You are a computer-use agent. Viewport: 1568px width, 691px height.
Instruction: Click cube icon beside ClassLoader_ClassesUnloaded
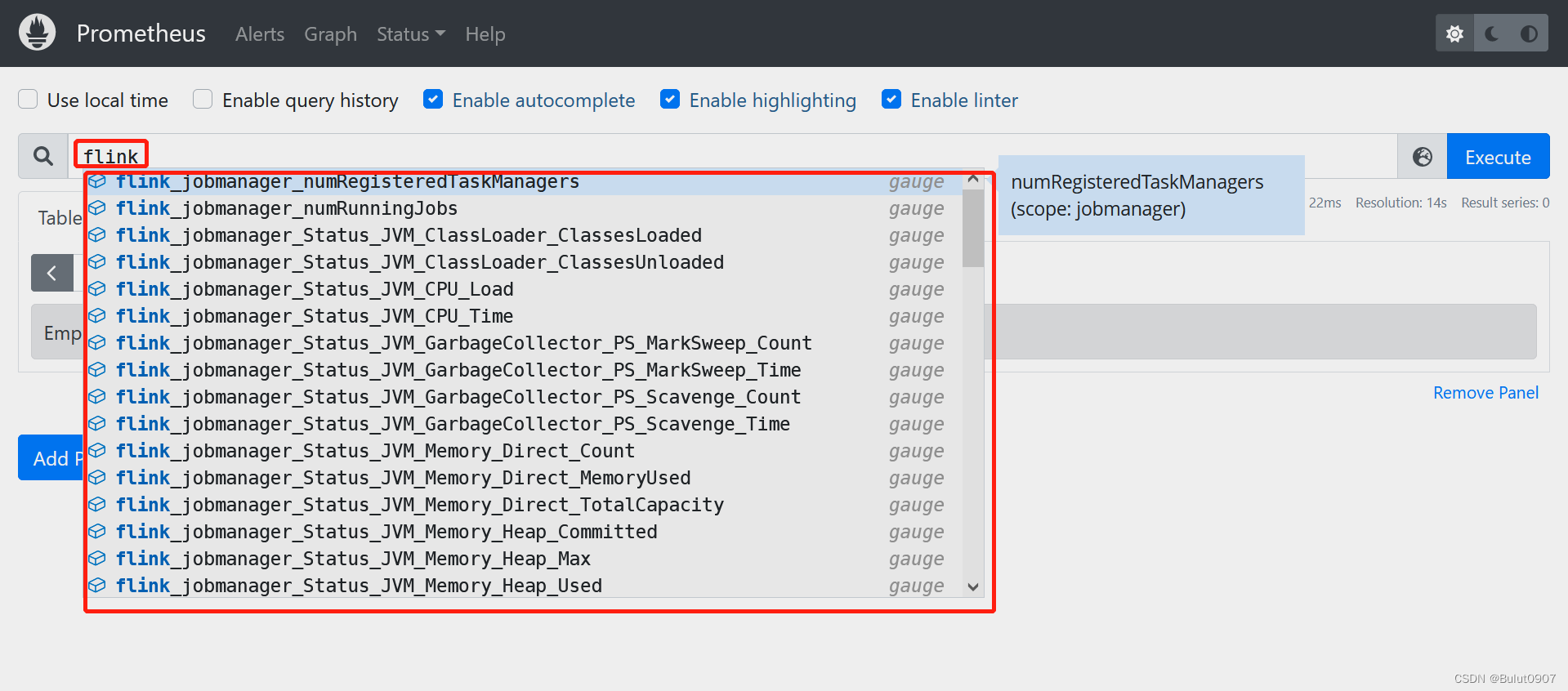tap(97, 262)
